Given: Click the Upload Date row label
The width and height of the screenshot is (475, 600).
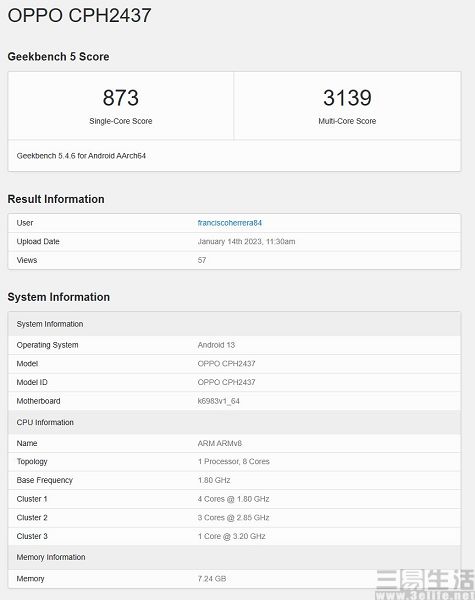Looking at the screenshot, I should click(38, 241).
